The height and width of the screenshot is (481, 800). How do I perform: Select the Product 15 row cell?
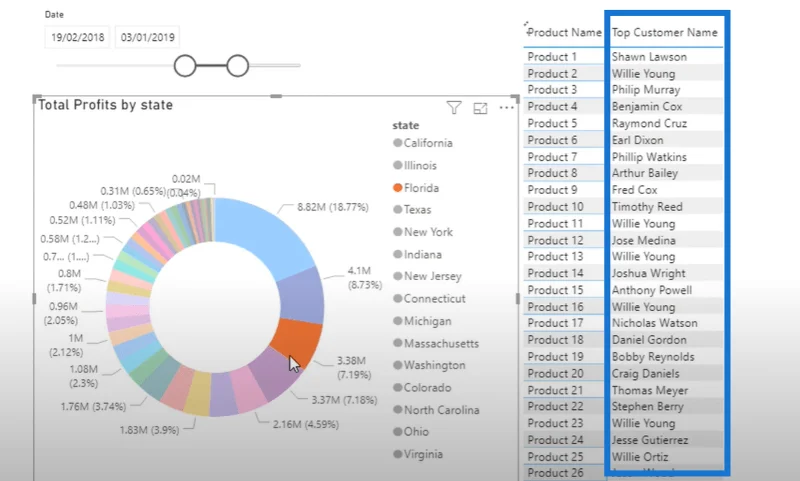(563, 290)
